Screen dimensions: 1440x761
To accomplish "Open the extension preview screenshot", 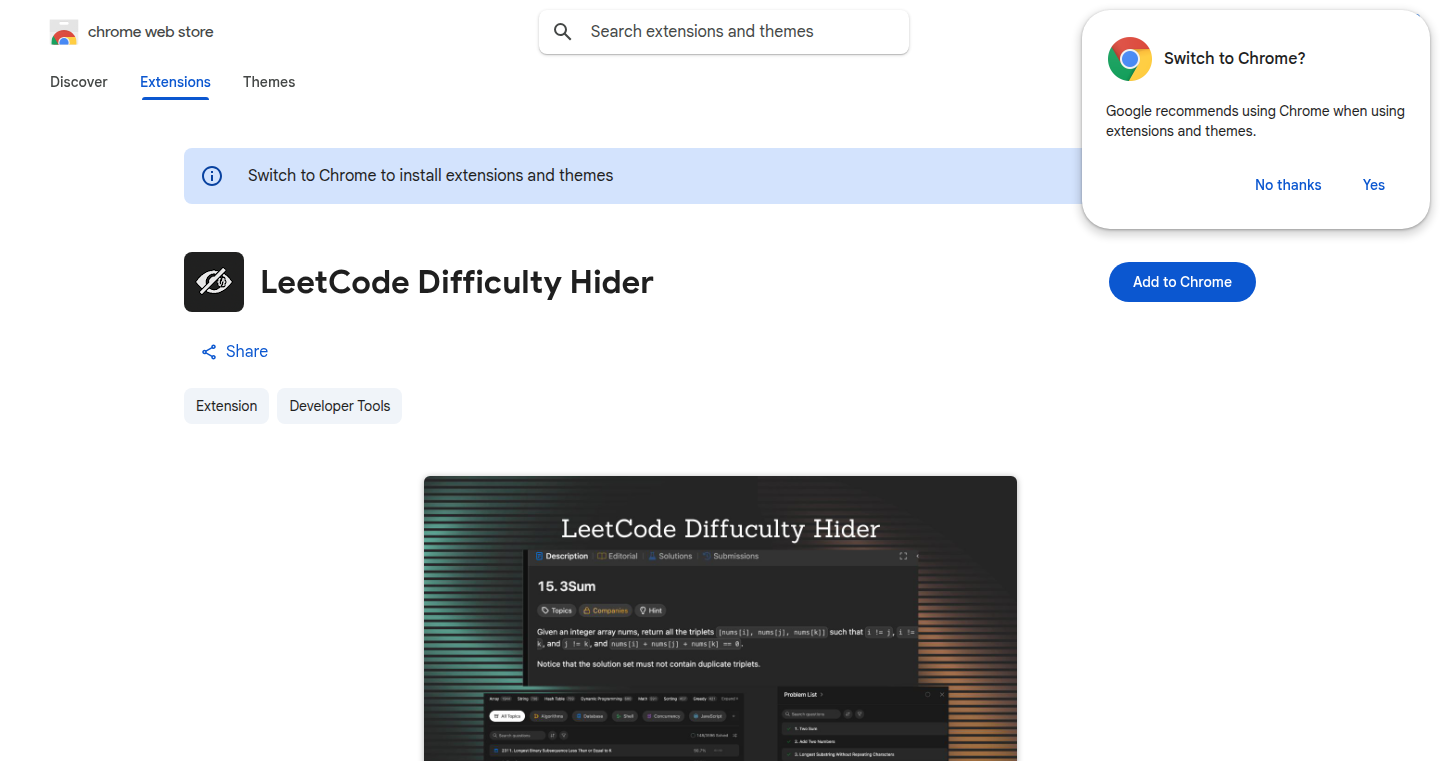I will pos(720,618).
